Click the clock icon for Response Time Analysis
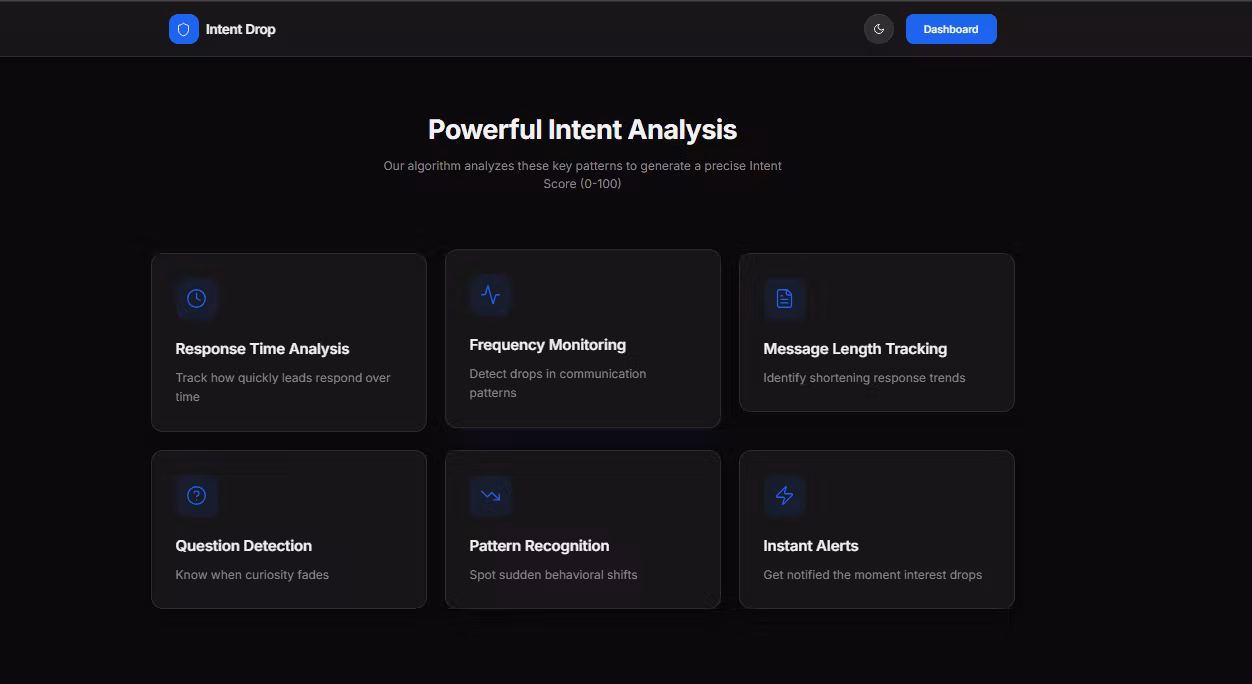This screenshot has width=1252, height=684. pos(196,298)
